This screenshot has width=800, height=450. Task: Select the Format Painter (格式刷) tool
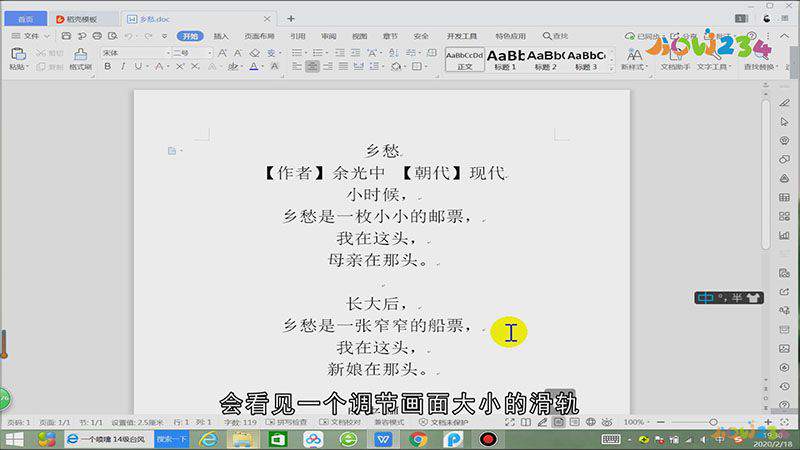[x=80, y=59]
